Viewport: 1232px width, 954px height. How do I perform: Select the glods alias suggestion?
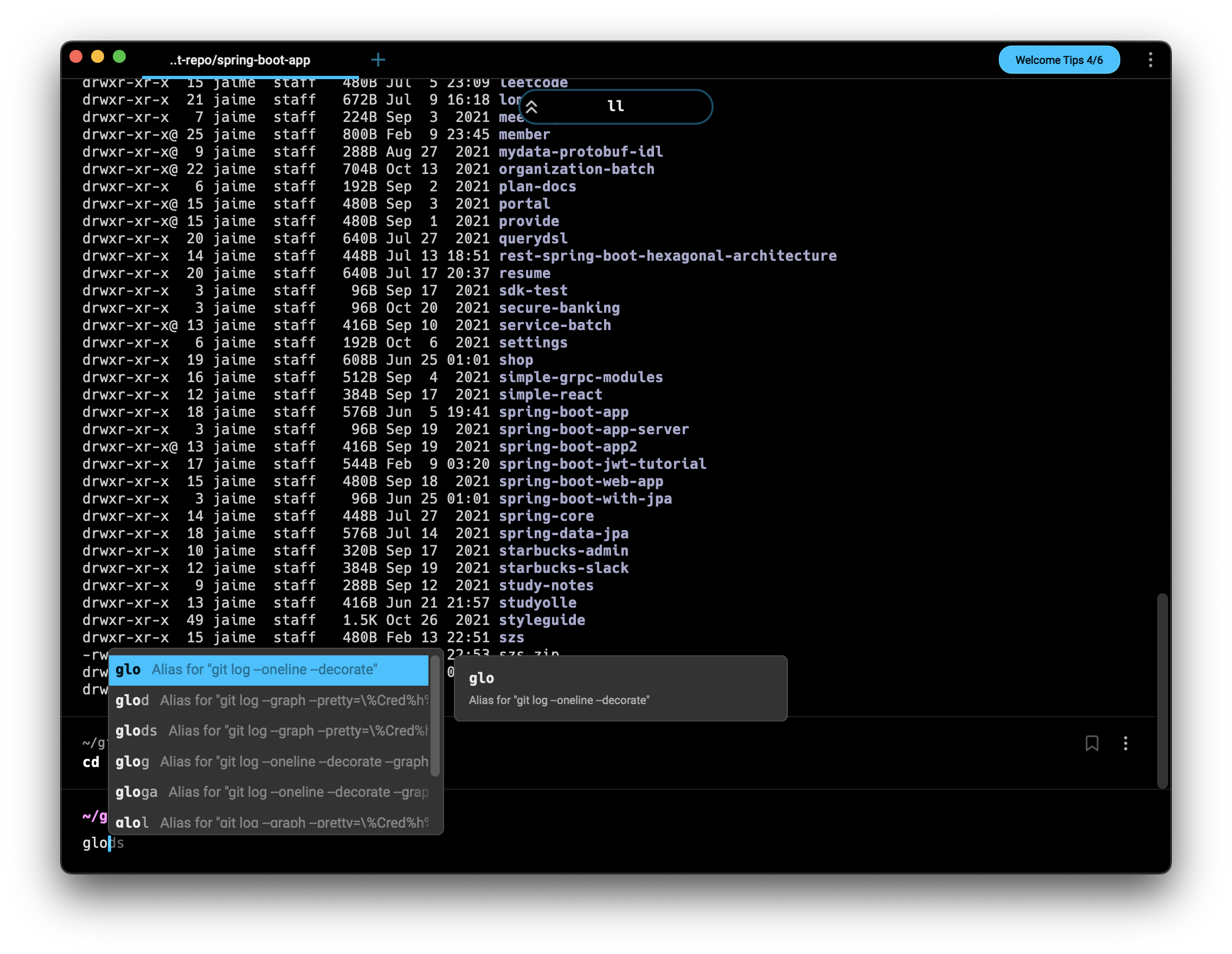click(x=268, y=731)
